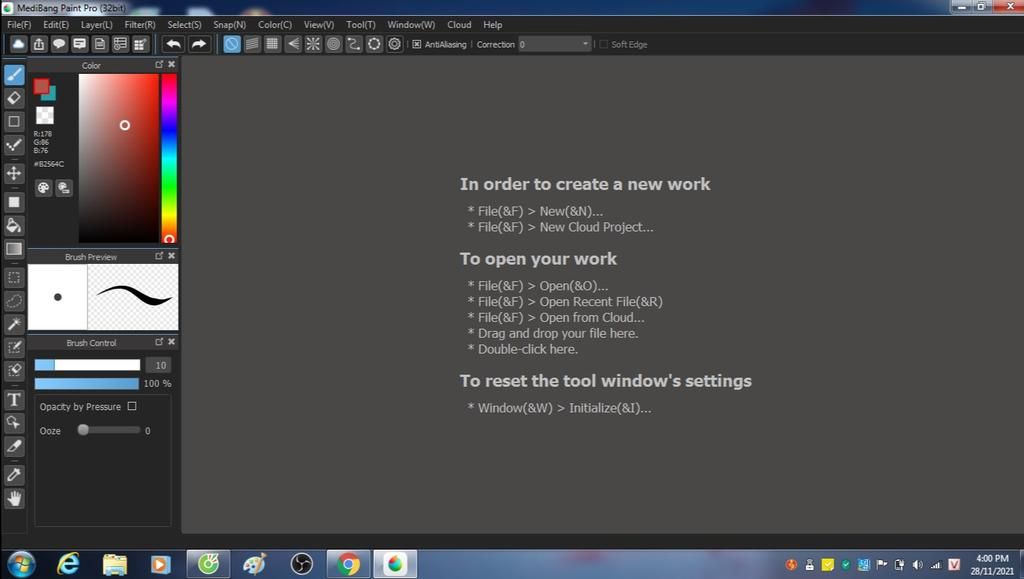Turn snap off with the blue icon
This screenshot has height=579, width=1024.
pos(231,44)
